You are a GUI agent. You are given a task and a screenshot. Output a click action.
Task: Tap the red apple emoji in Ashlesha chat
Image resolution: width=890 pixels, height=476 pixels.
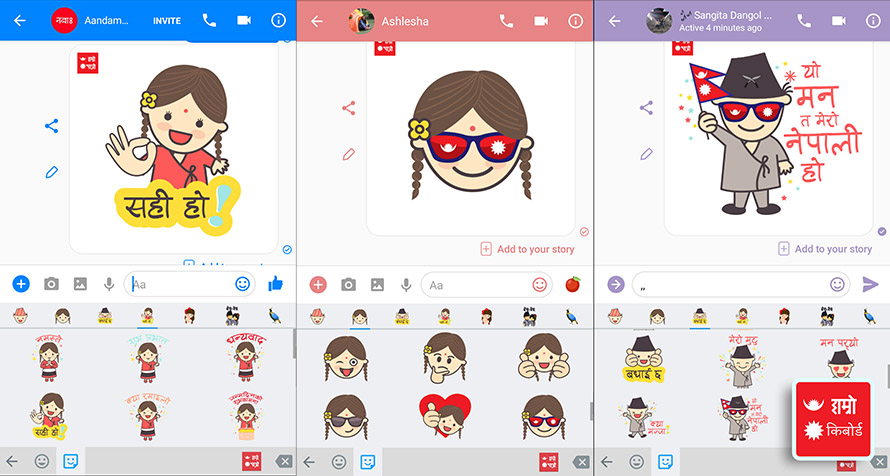pos(573,284)
